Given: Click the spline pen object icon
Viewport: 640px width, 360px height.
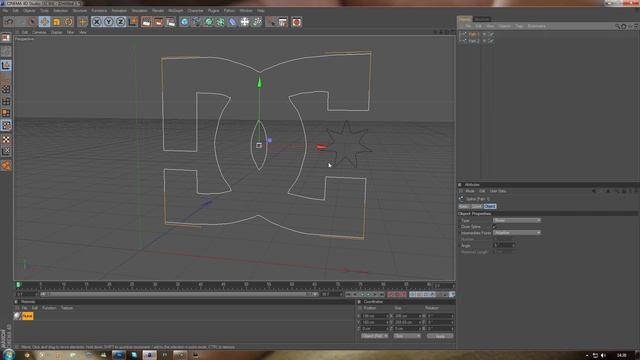Looking at the screenshot, I should tap(196, 22).
